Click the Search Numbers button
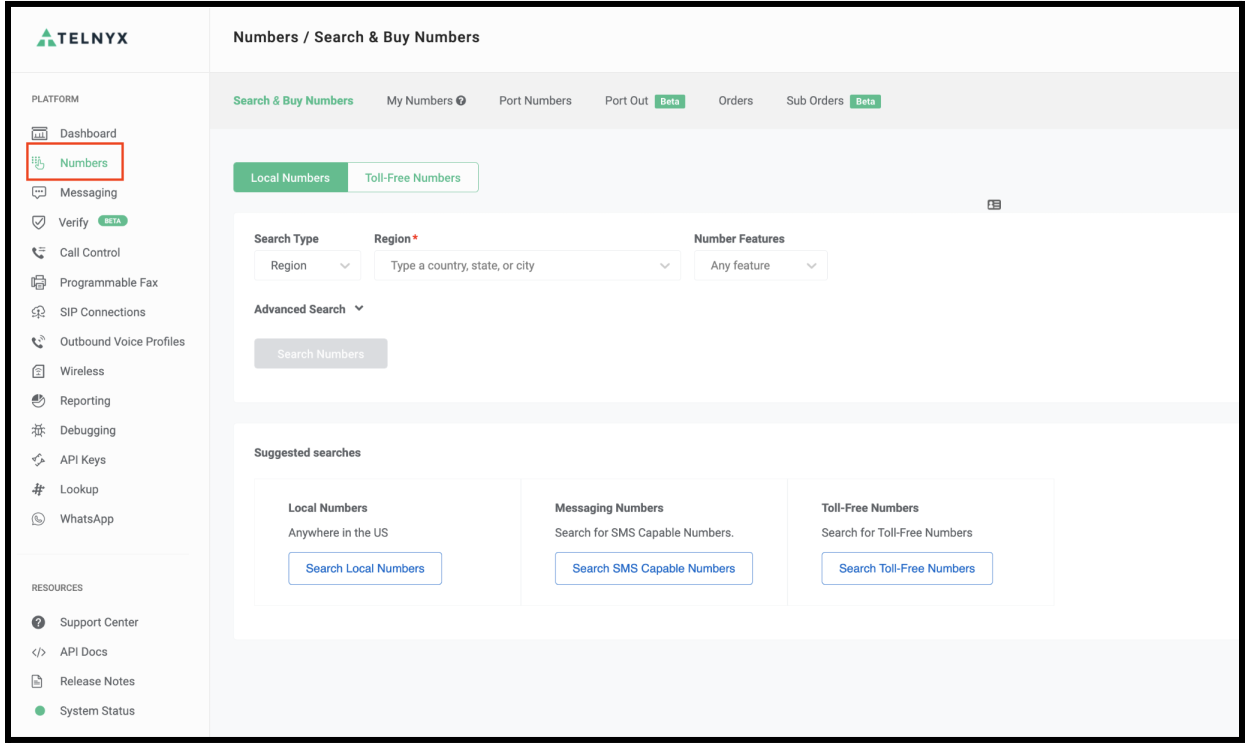The image size is (1246, 747). (x=320, y=354)
